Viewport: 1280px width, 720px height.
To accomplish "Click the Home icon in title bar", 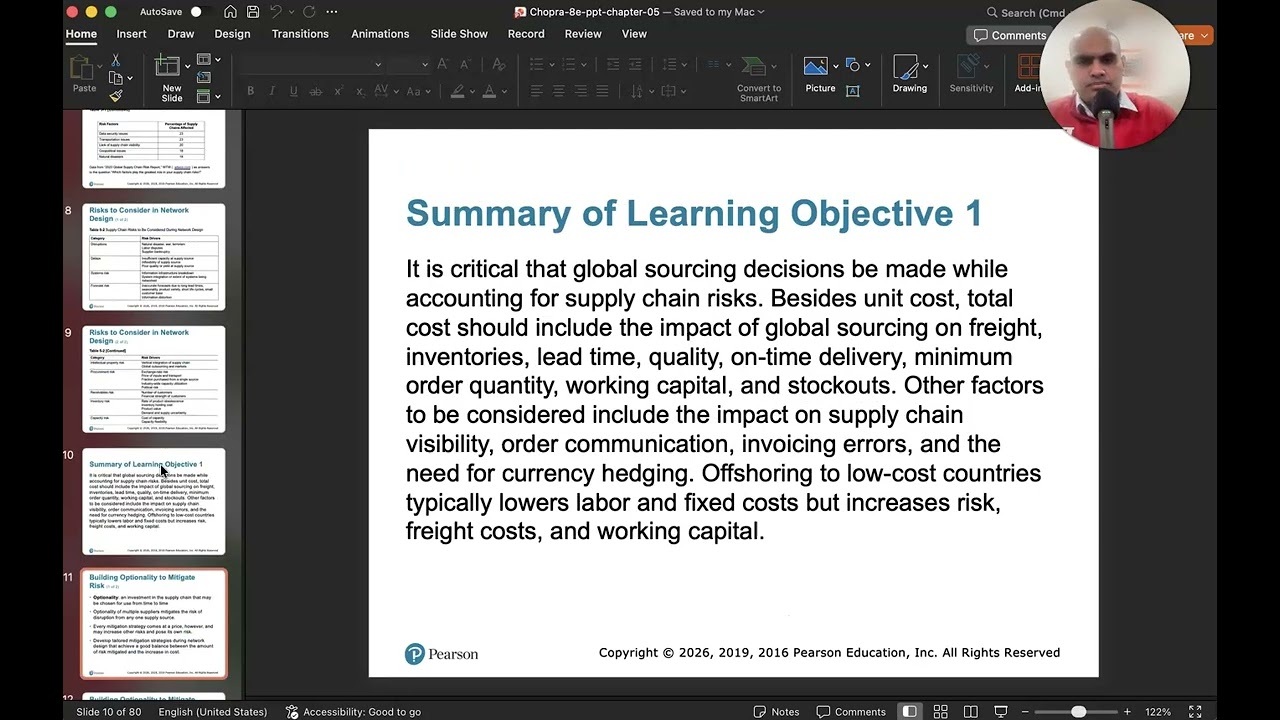I will pos(230,12).
